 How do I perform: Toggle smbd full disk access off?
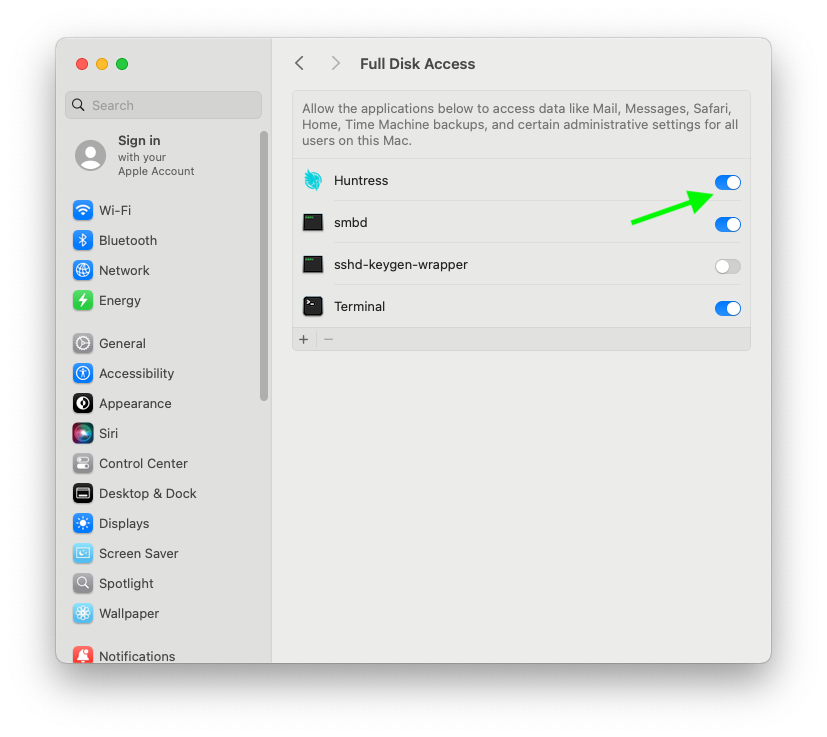[728, 224]
